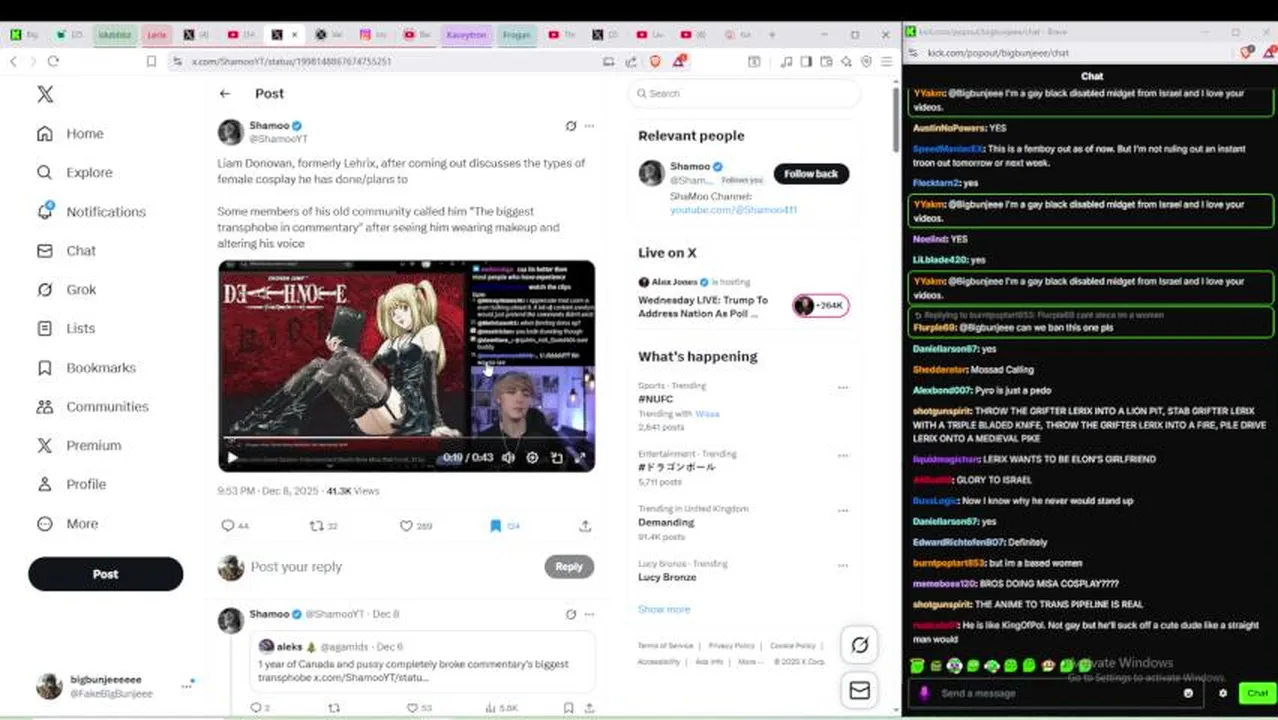Click the gray Reply button
This screenshot has width=1278, height=720.
tap(569, 566)
